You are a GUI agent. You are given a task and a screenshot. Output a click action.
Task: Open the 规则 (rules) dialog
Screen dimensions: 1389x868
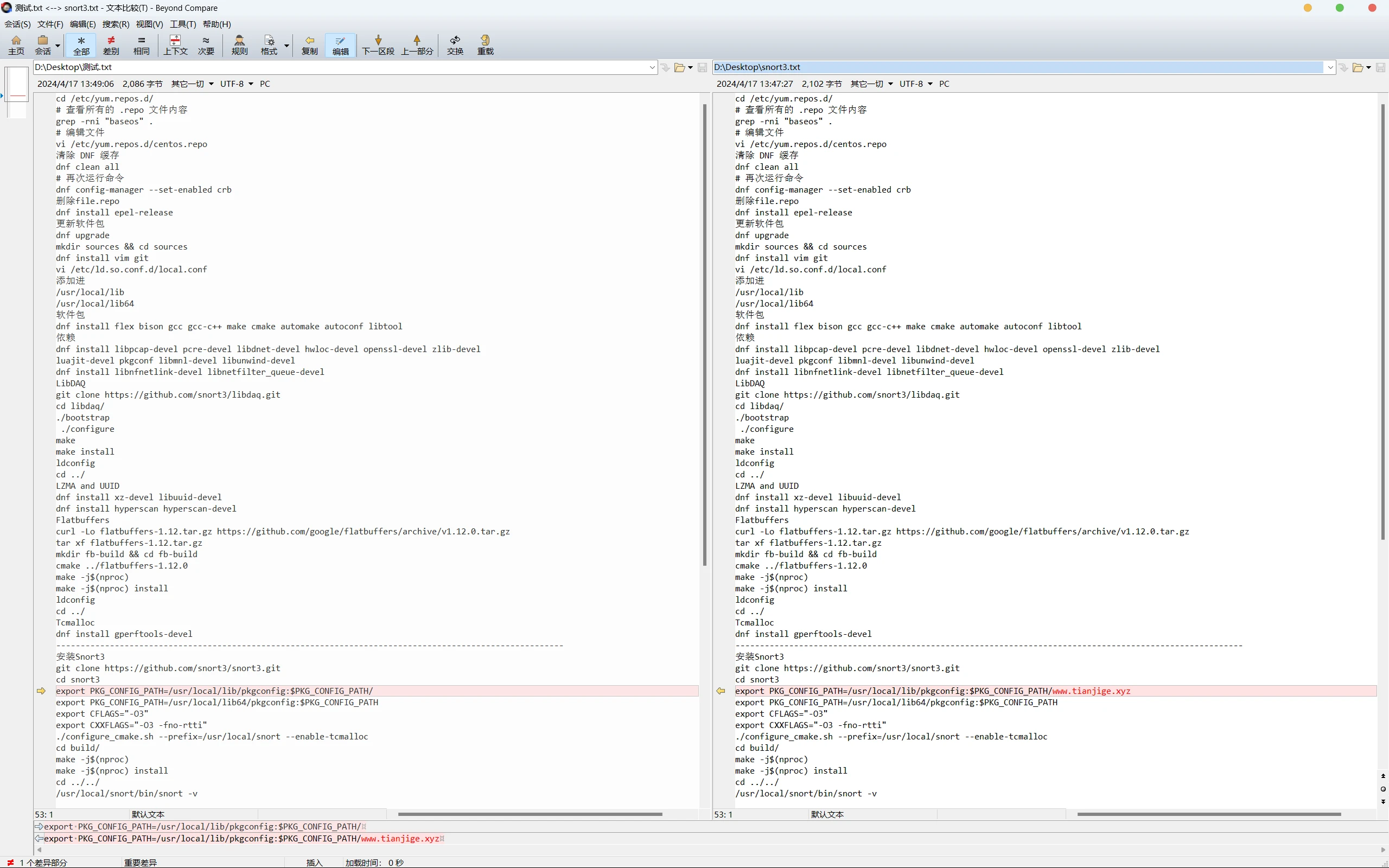239,45
